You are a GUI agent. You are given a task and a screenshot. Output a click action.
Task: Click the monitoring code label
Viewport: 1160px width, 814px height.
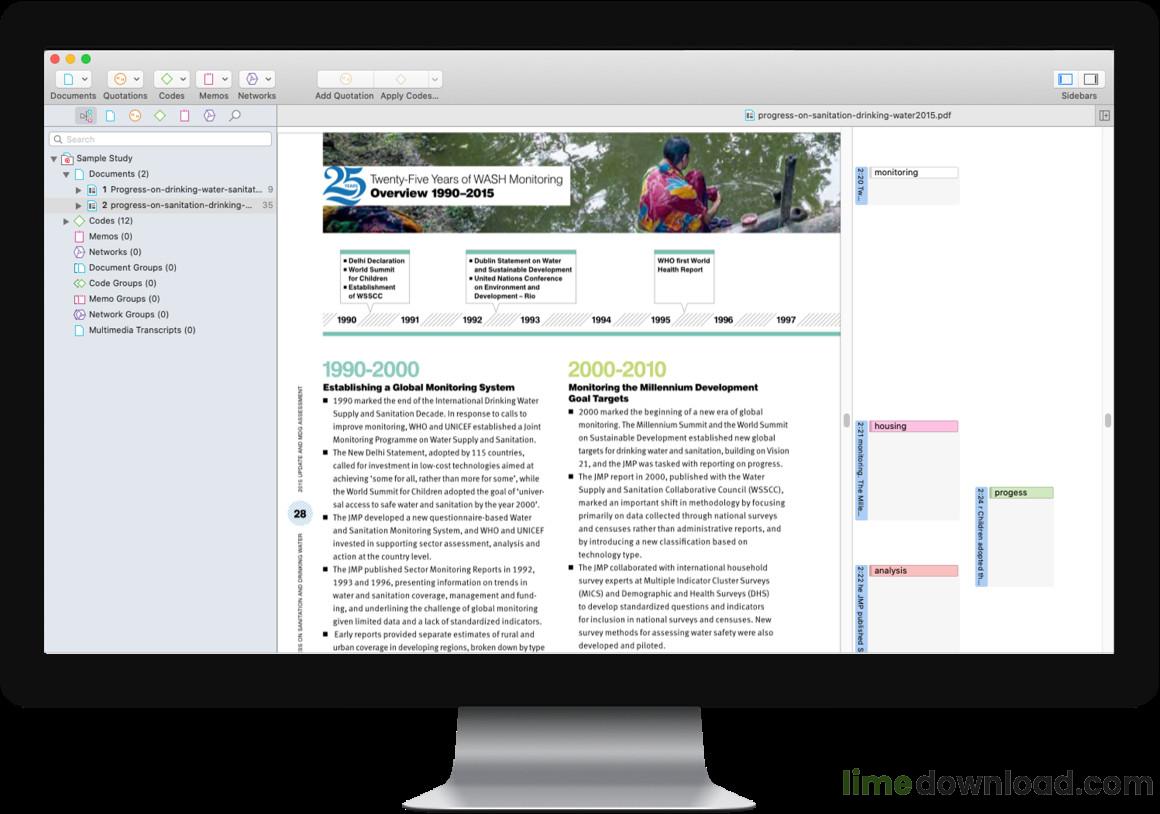coord(914,172)
